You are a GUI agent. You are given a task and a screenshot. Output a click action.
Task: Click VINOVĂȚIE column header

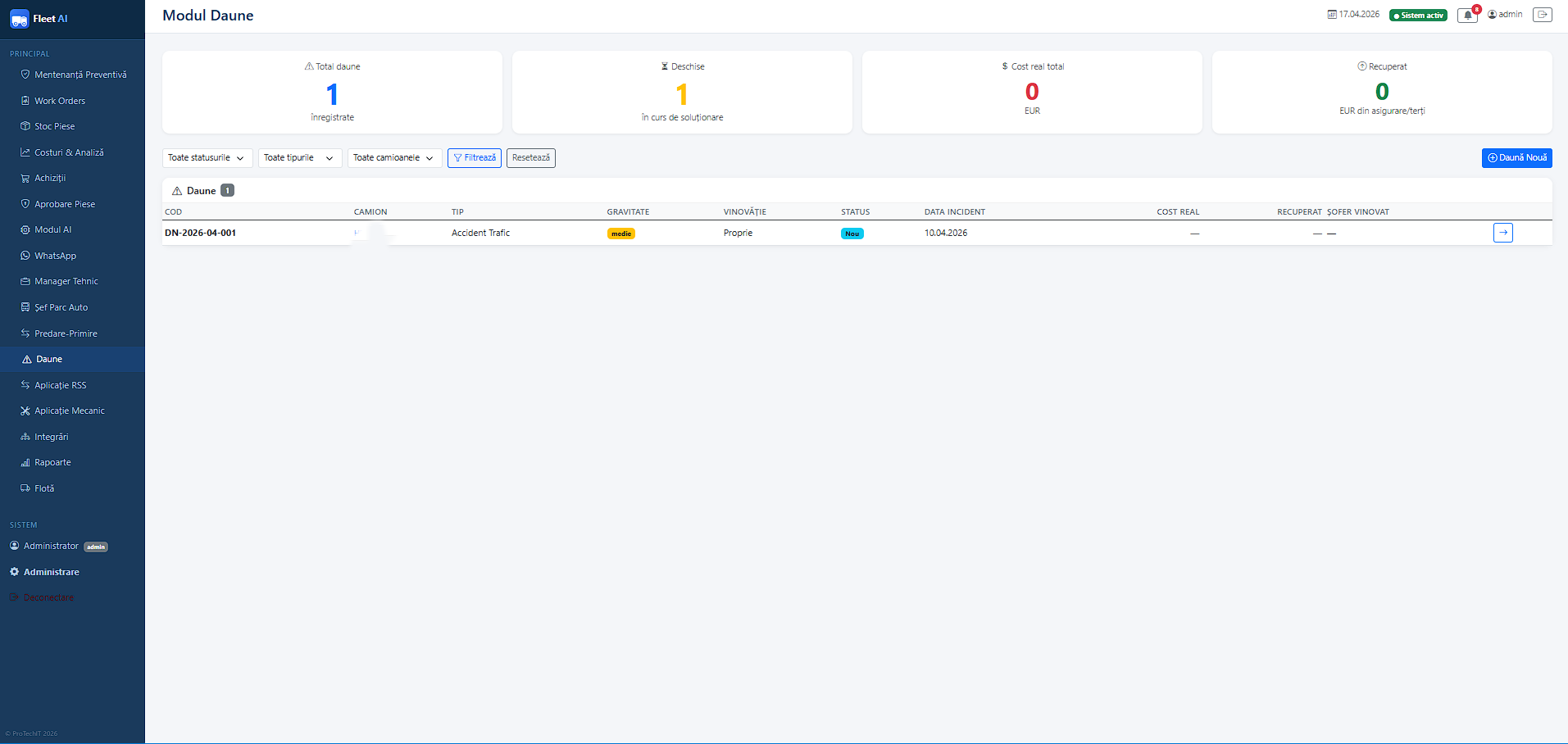pos(745,211)
